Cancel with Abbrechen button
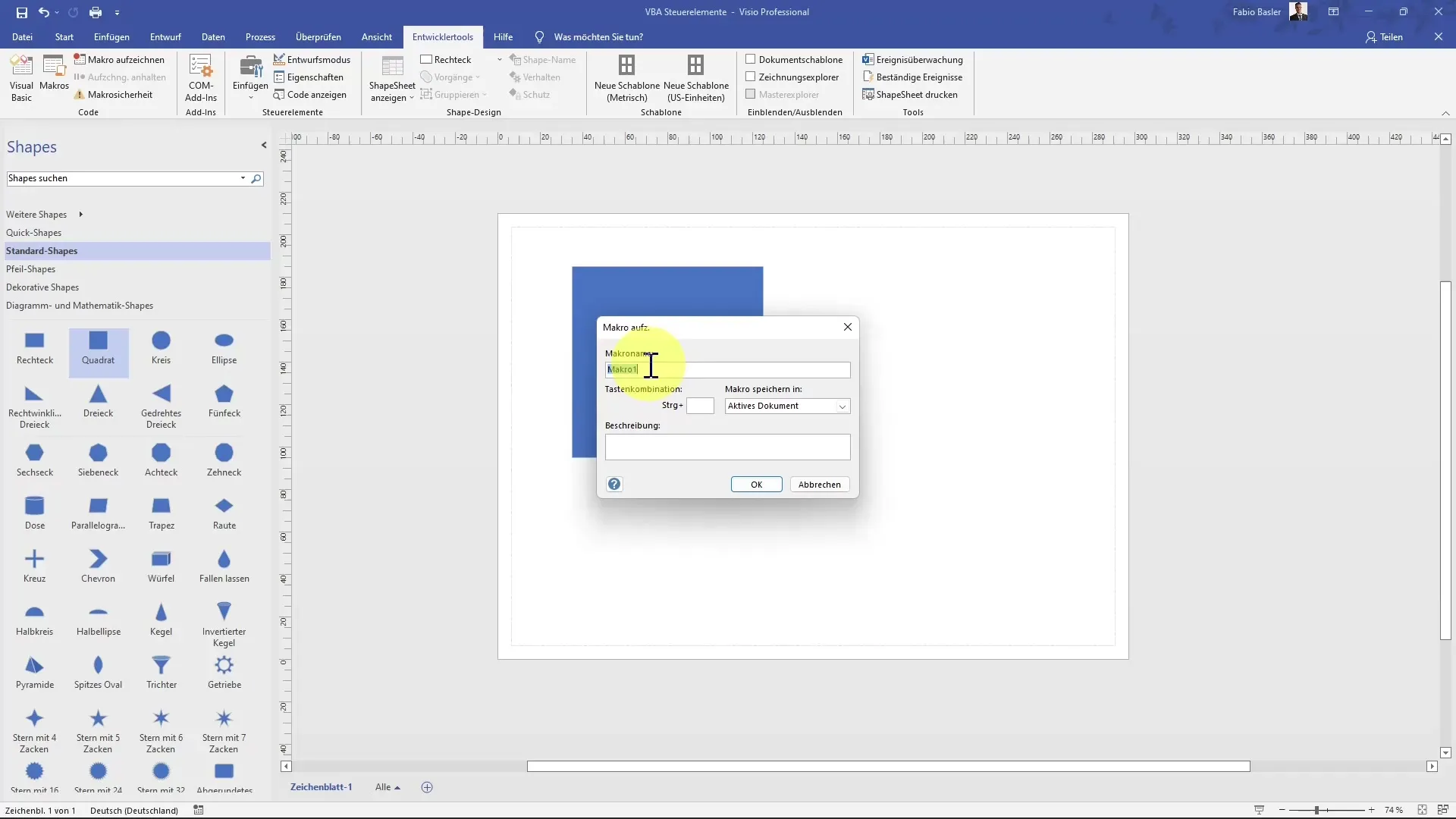Viewport: 1456px width, 819px height. [819, 485]
